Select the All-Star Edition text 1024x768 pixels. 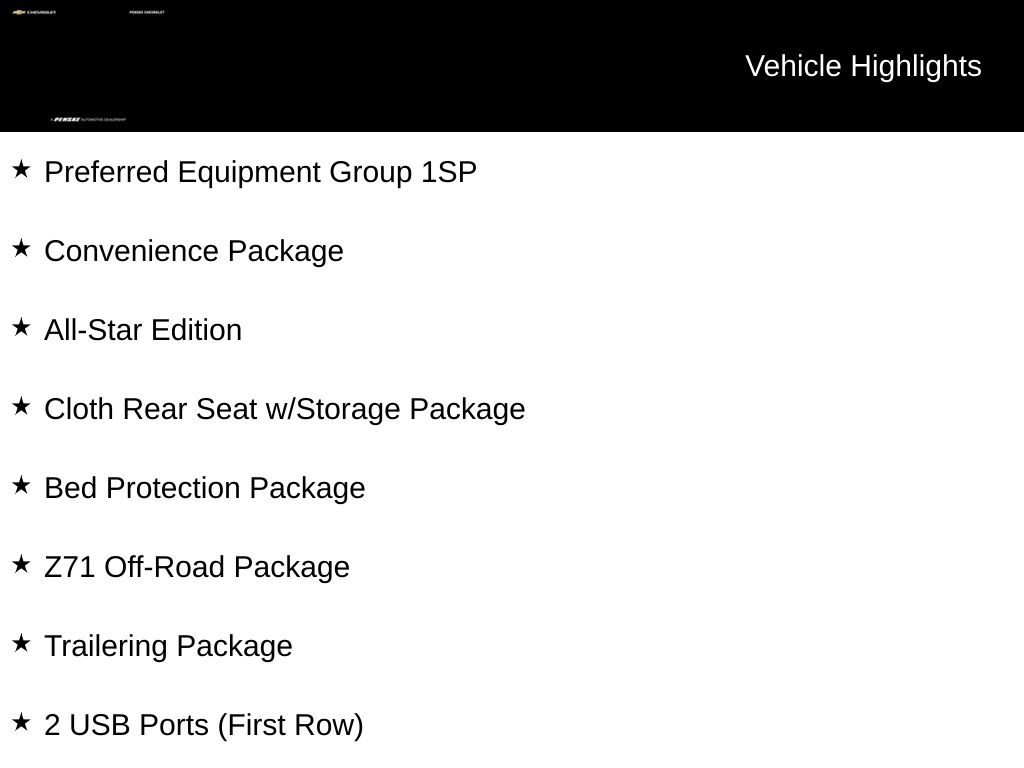click(x=143, y=330)
